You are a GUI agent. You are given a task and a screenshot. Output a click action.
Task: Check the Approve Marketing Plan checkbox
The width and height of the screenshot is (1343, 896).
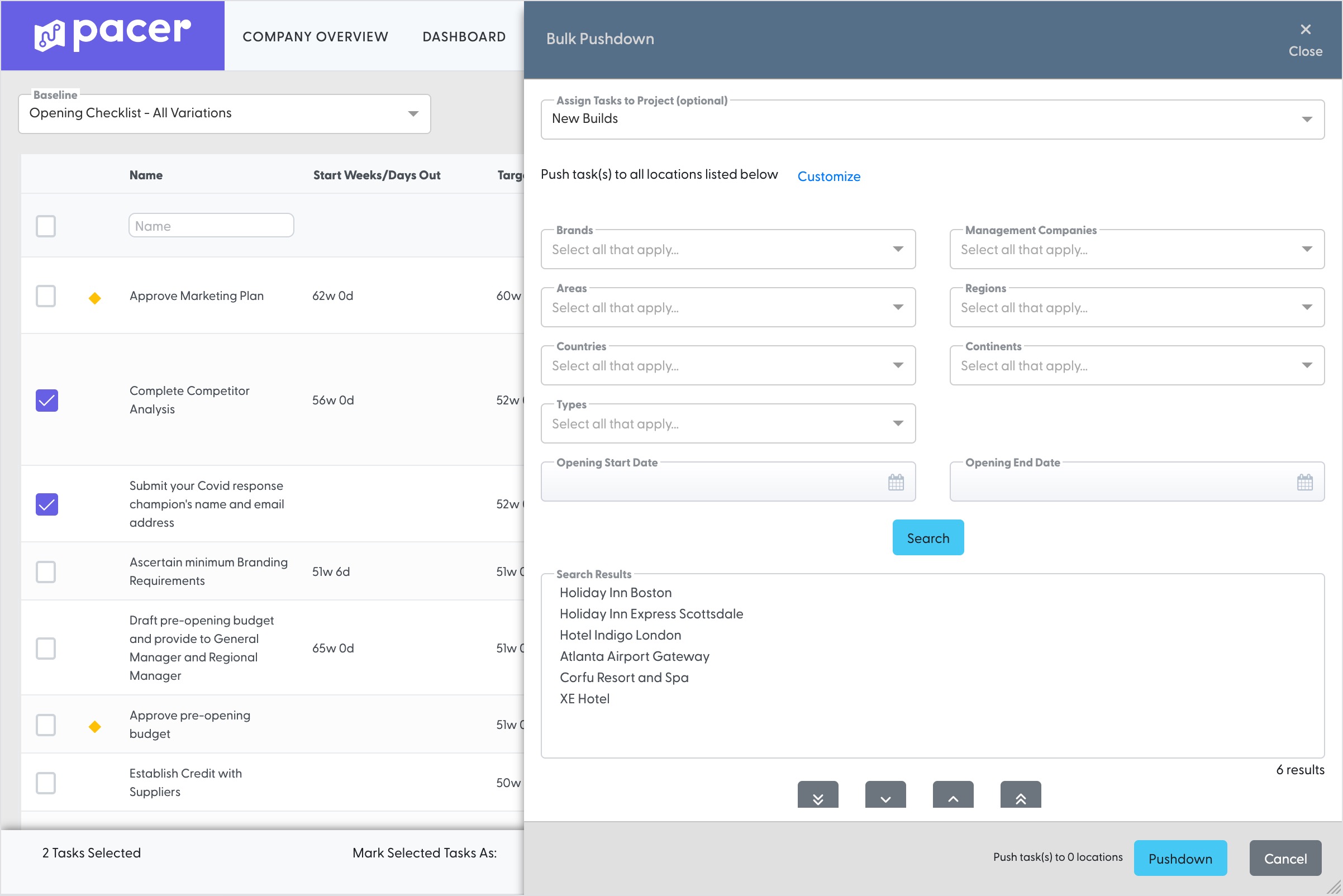(46, 296)
